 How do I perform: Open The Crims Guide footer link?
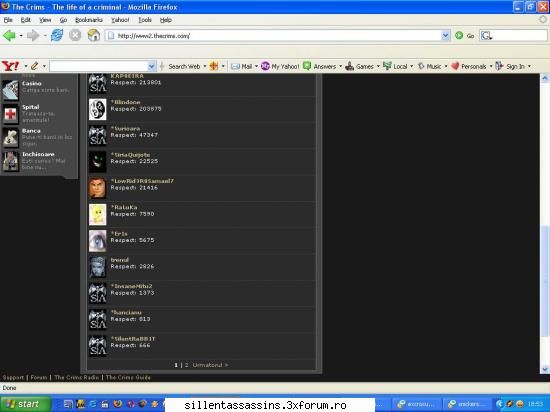coord(128,378)
